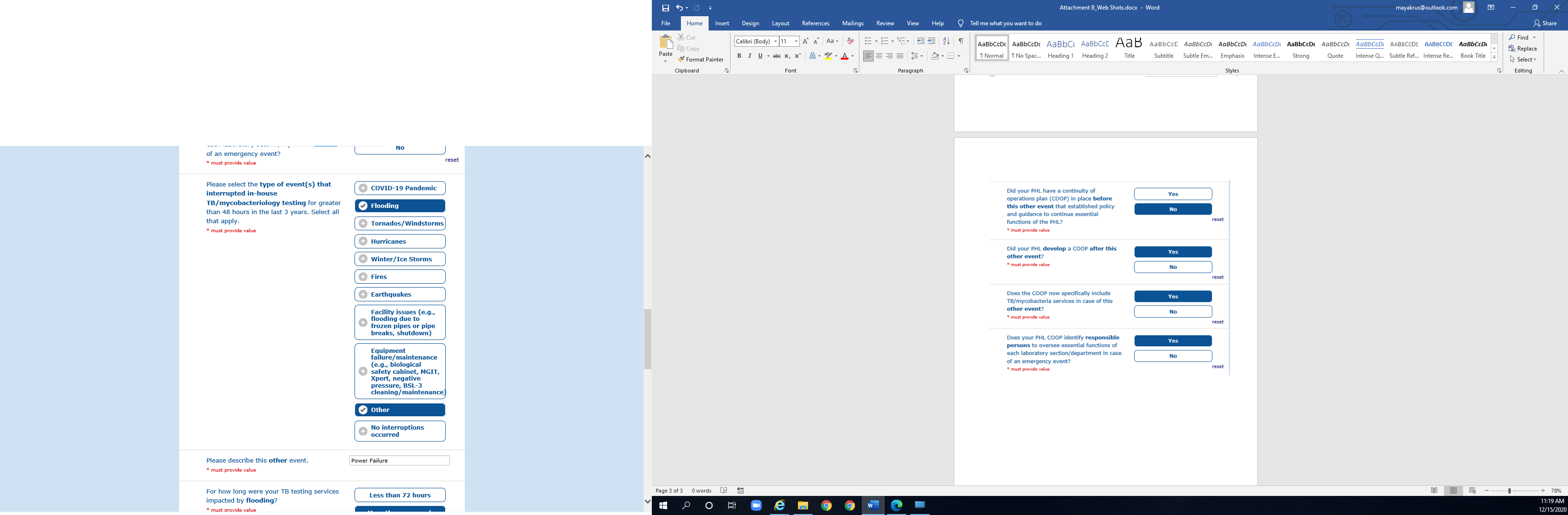Center align the paragraph text

coord(879,56)
